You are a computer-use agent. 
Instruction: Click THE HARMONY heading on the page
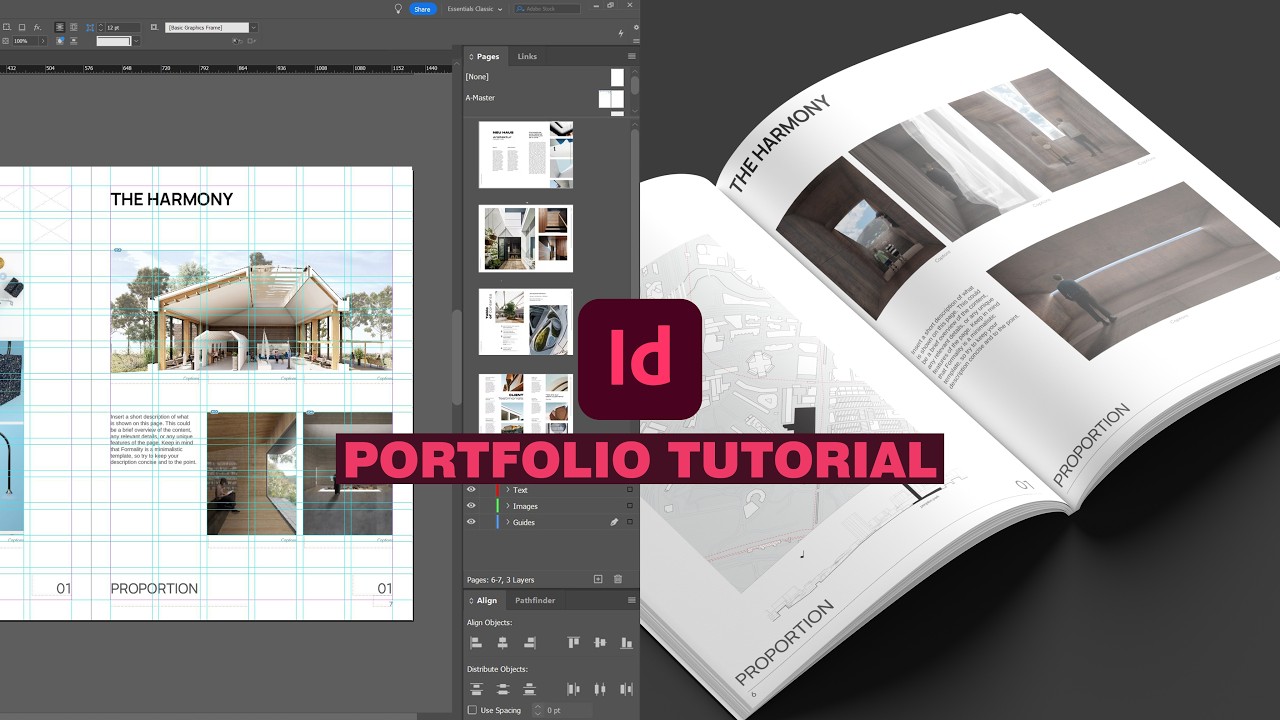pos(171,199)
